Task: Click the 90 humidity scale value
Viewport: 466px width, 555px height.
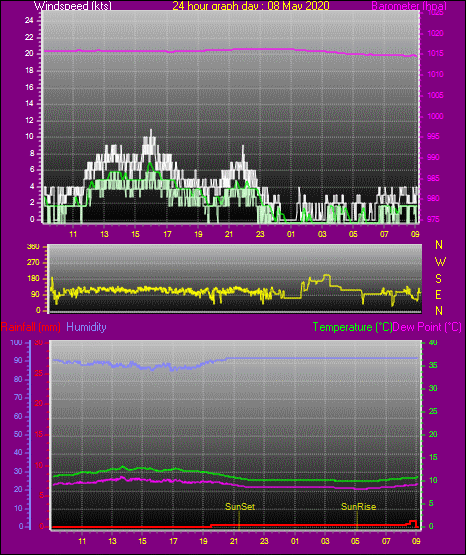Action: 18,360
